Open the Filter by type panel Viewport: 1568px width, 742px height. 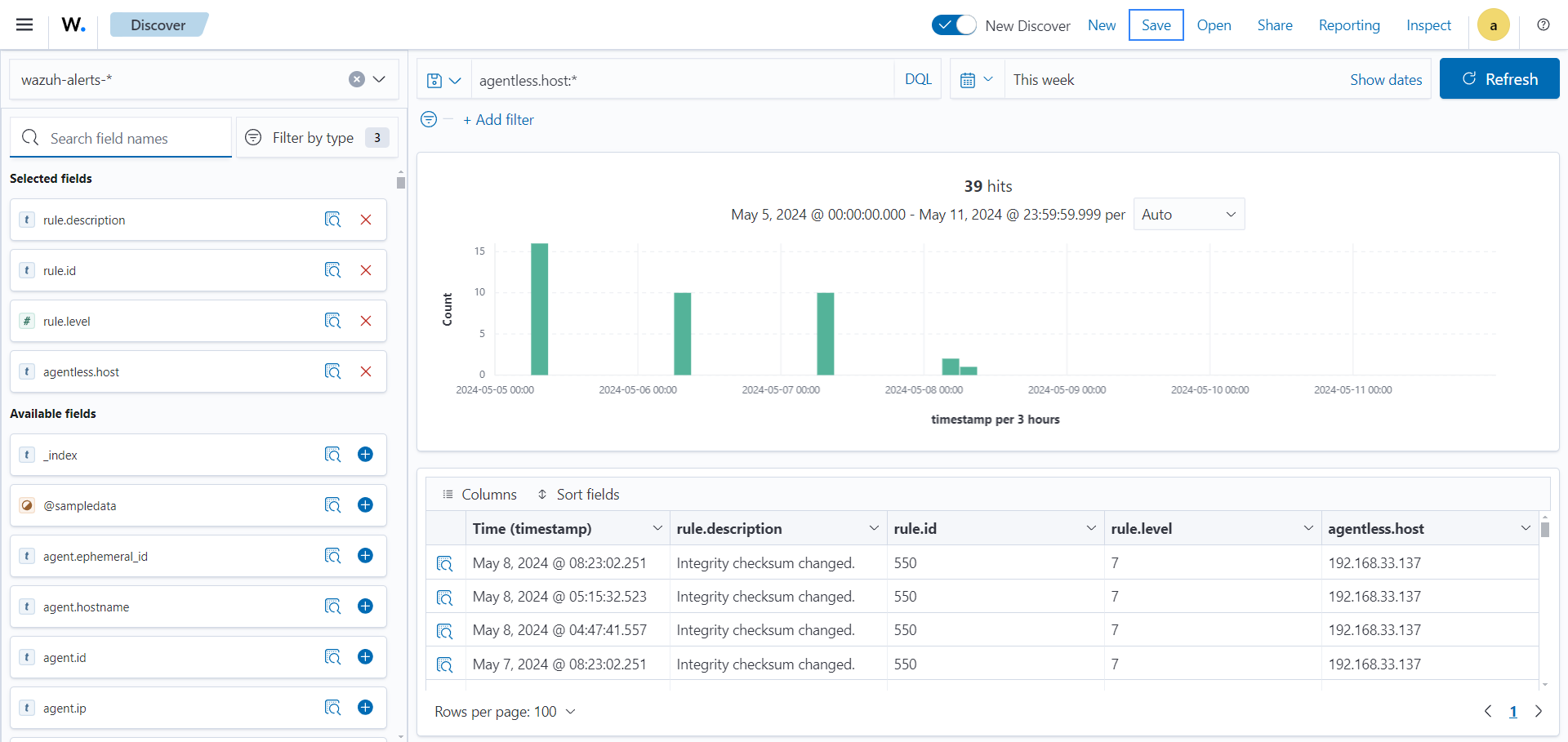point(316,137)
